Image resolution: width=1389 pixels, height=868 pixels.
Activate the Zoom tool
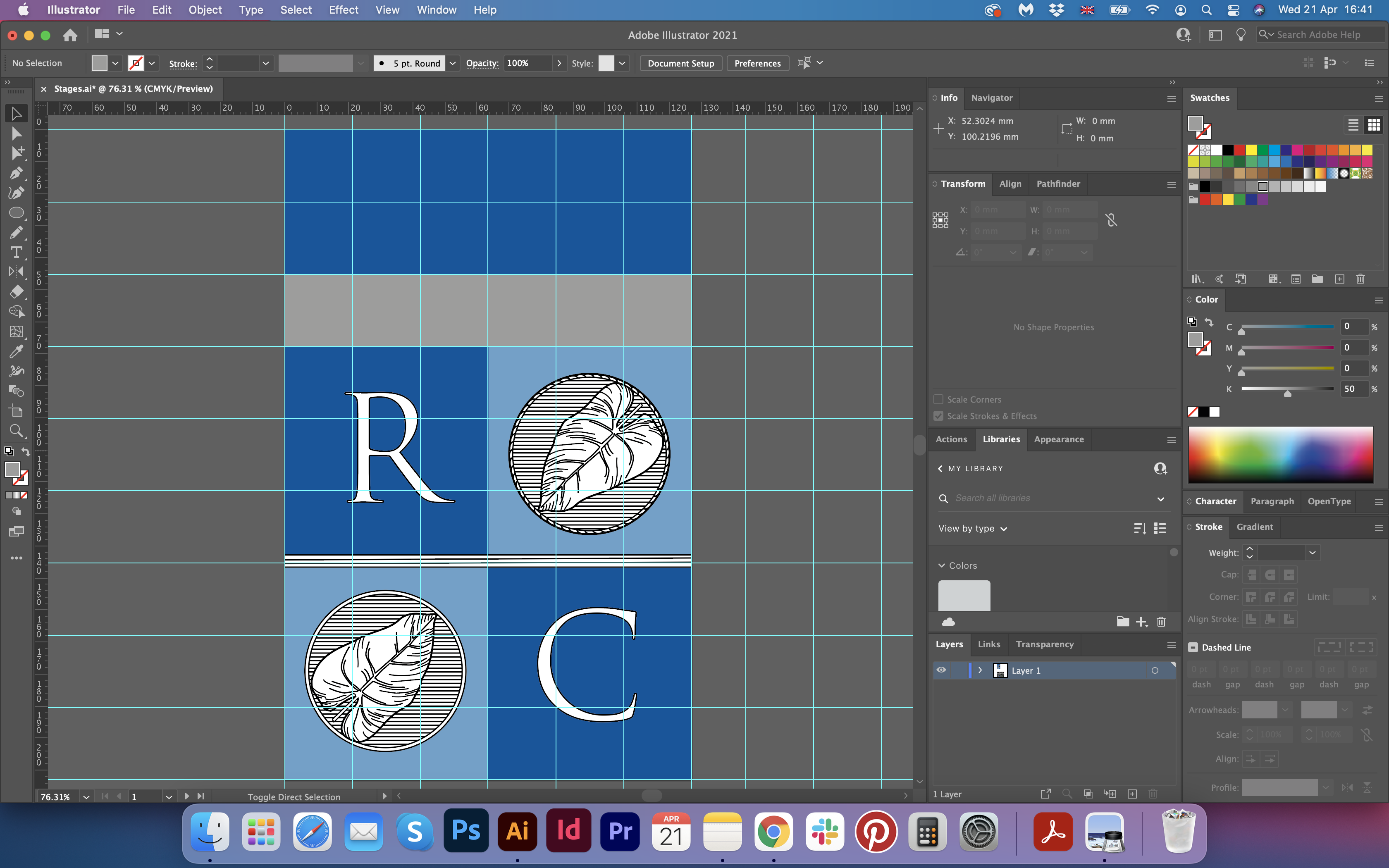coord(16,431)
